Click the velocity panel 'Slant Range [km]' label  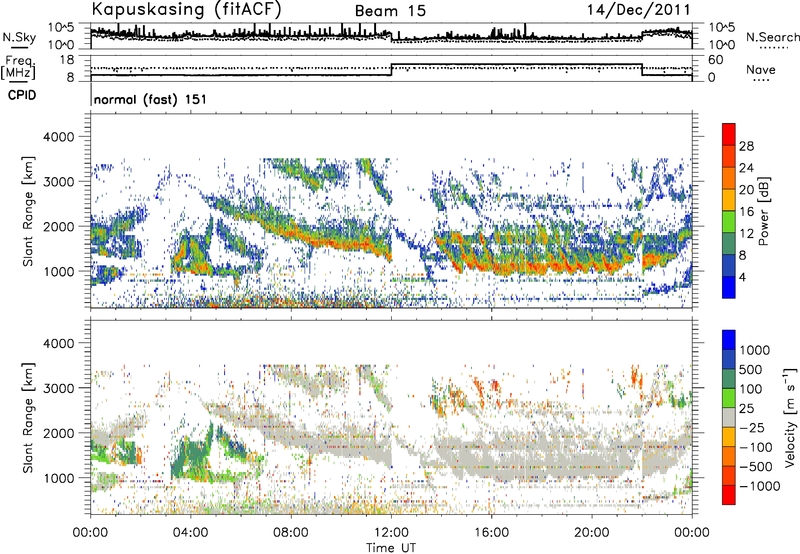click(x=29, y=417)
